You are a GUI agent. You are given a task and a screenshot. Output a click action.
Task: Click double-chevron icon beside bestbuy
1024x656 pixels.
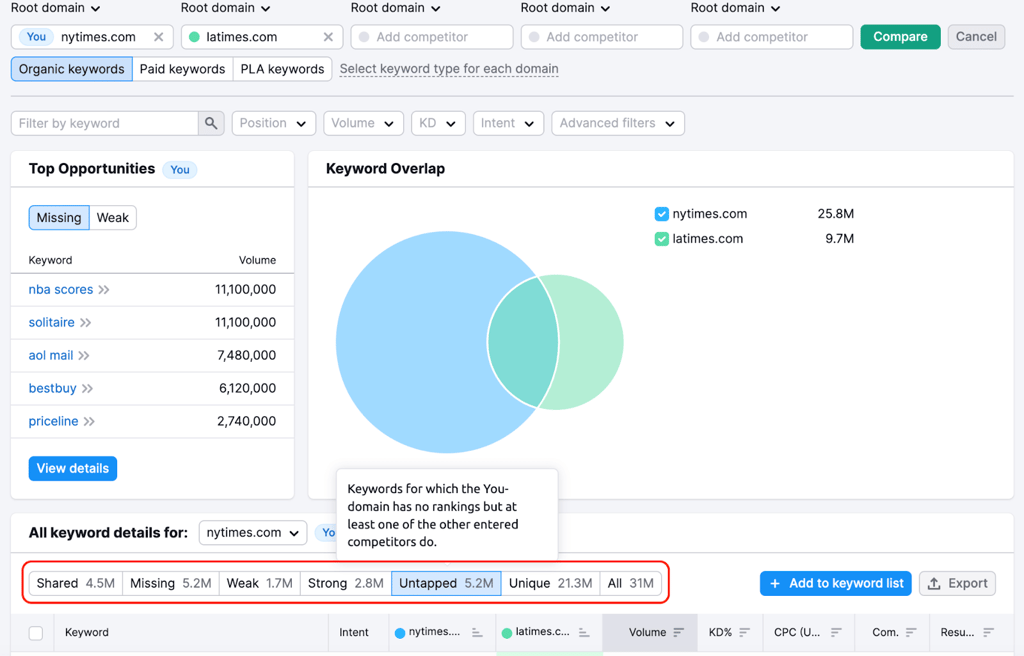pos(88,388)
